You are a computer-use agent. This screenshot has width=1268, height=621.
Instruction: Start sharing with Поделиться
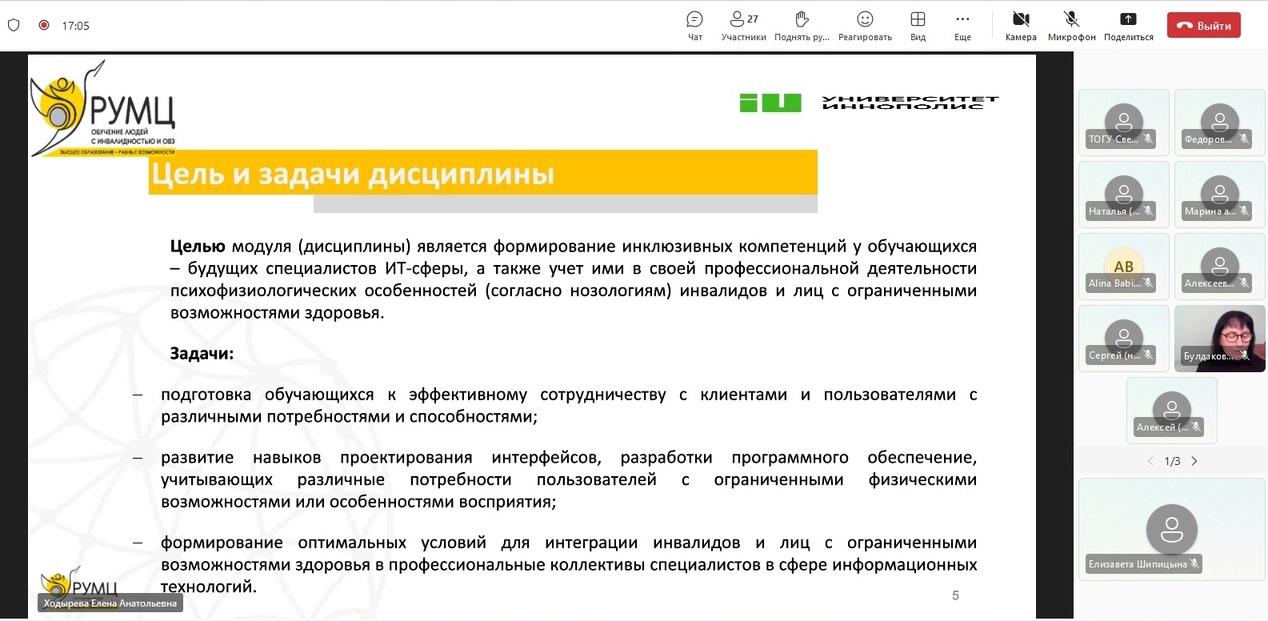coord(1129,25)
